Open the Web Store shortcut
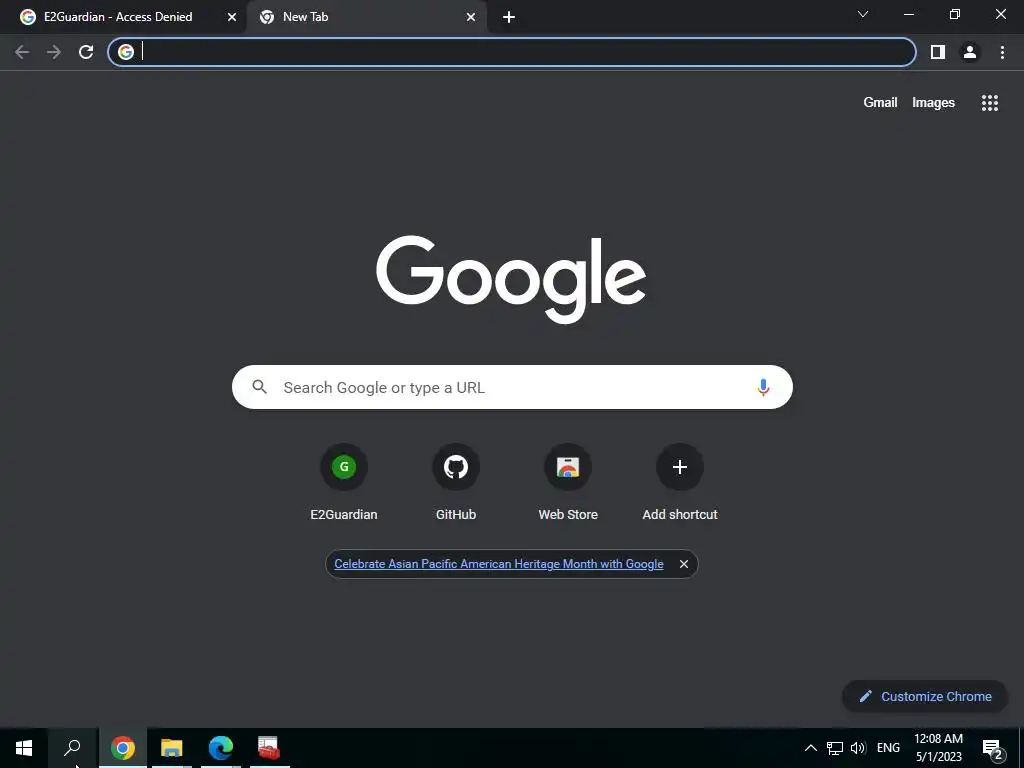The width and height of the screenshot is (1024, 768). pyautogui.click(x=568, y=482)
